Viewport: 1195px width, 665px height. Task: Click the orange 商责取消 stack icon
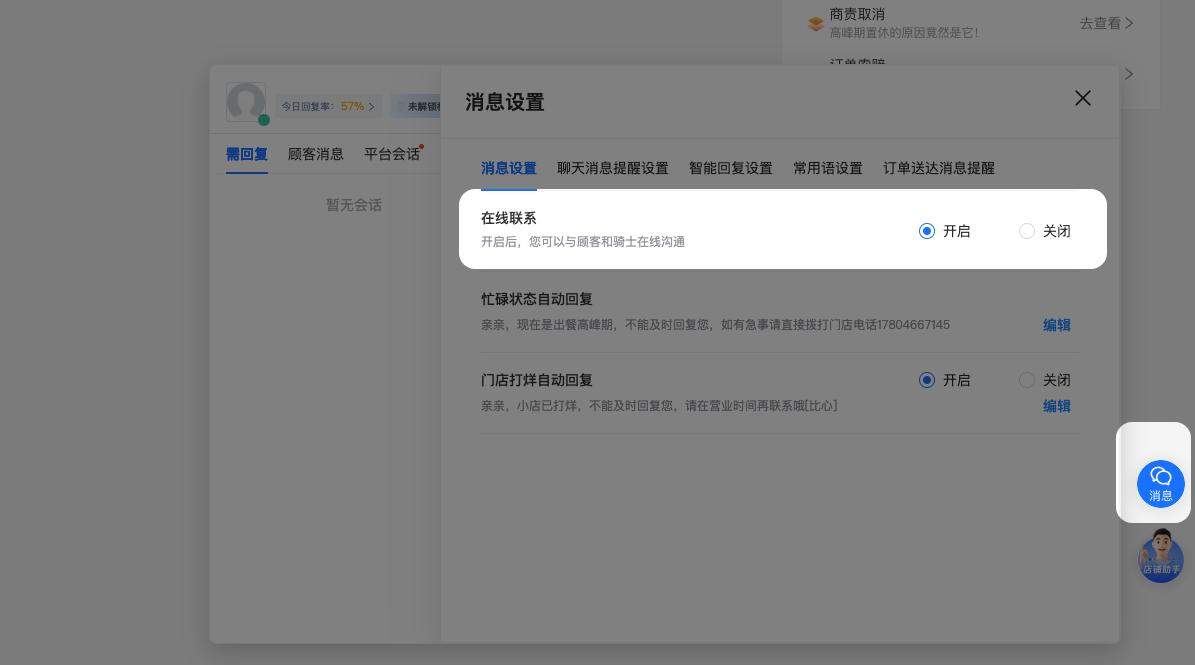(x=816, y=23)
